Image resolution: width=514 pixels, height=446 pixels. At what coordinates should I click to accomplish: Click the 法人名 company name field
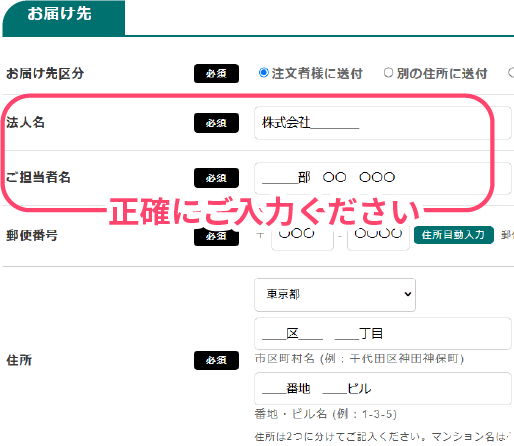[383, 123]
